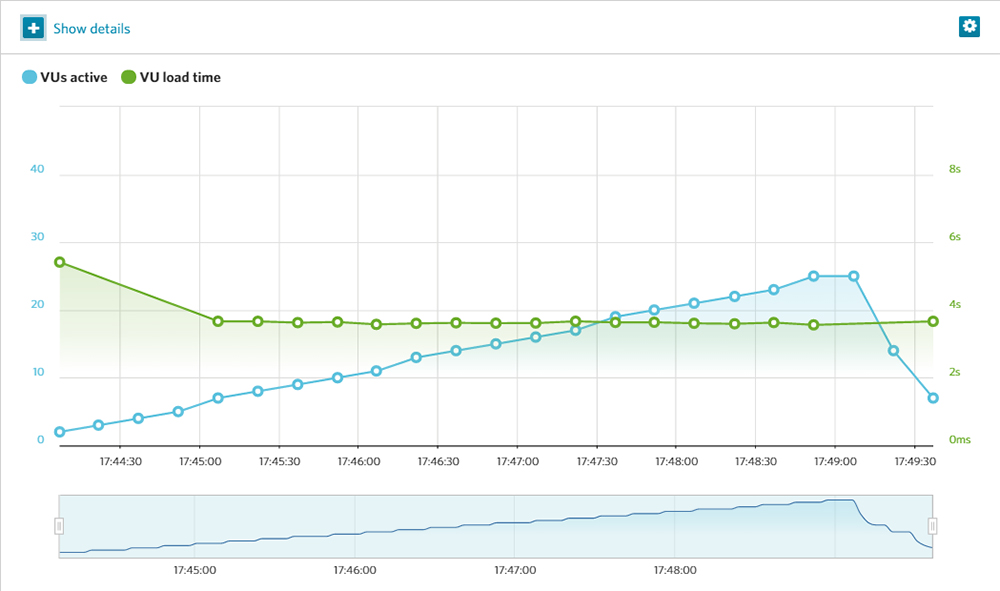Click VUs active point at 14 during drop

(x=893, y=350)
